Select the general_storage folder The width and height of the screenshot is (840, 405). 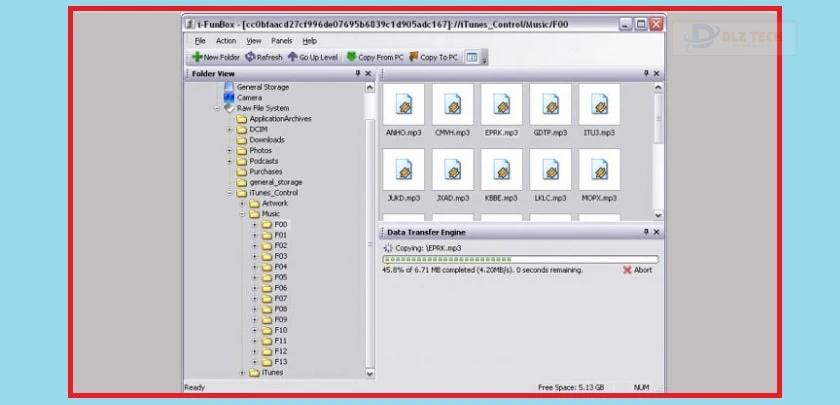pyautogui.click(x=276, y=182)
